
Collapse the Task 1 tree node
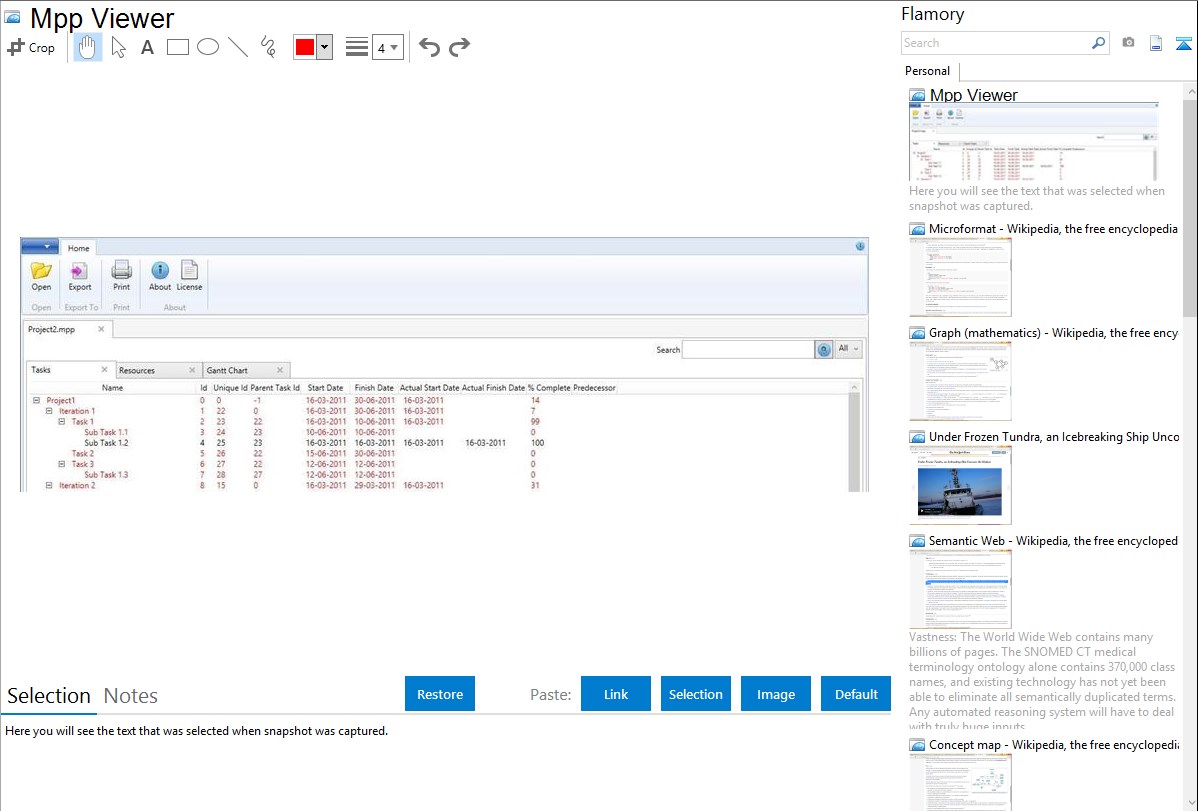62,421
